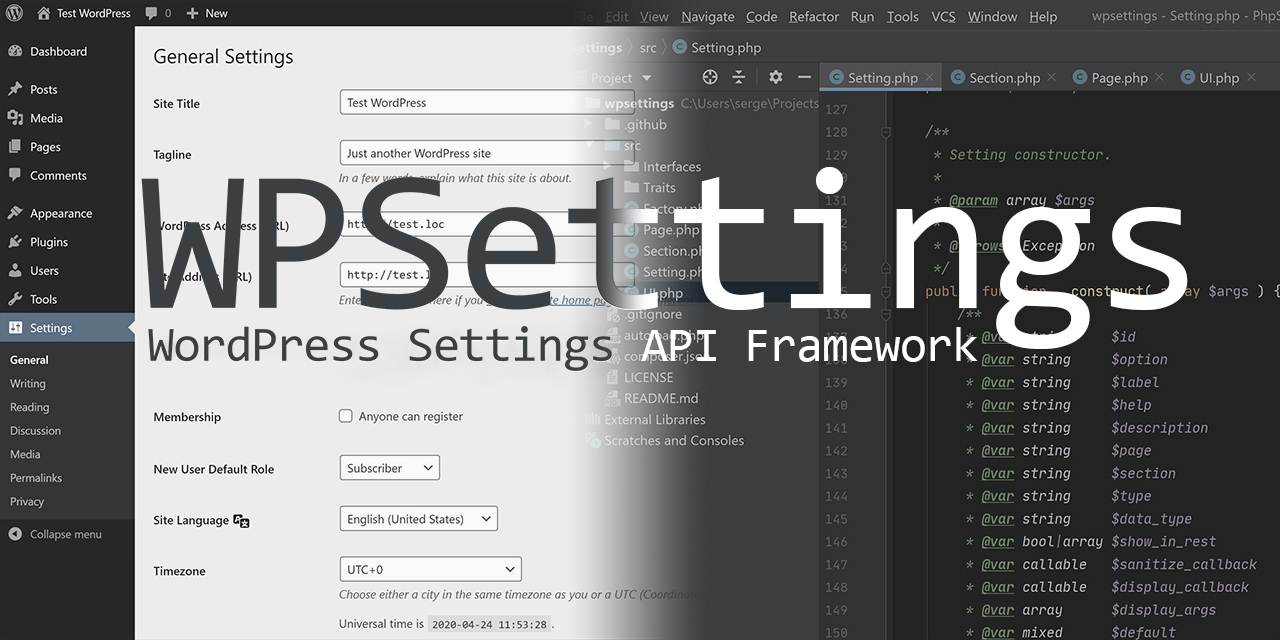Screen dimensions: 1280x640
Task: Open the comments bubble icon in the top bar
Action: click(152, 13)
